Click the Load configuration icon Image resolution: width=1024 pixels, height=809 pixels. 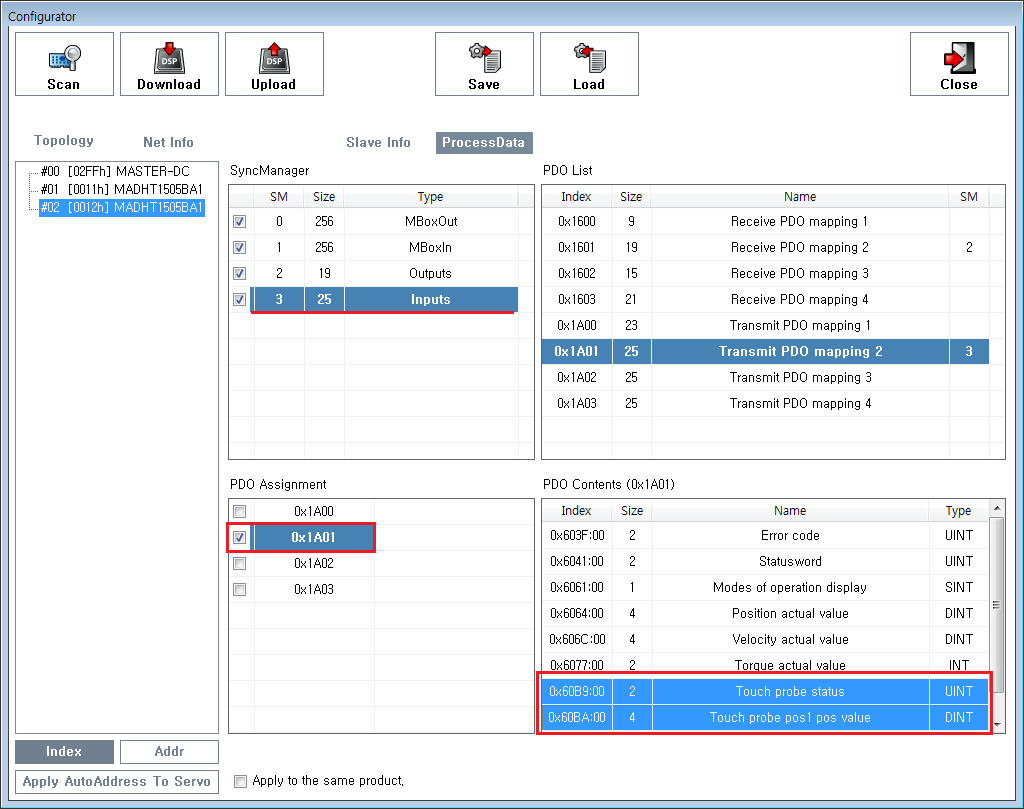point(589,64)
